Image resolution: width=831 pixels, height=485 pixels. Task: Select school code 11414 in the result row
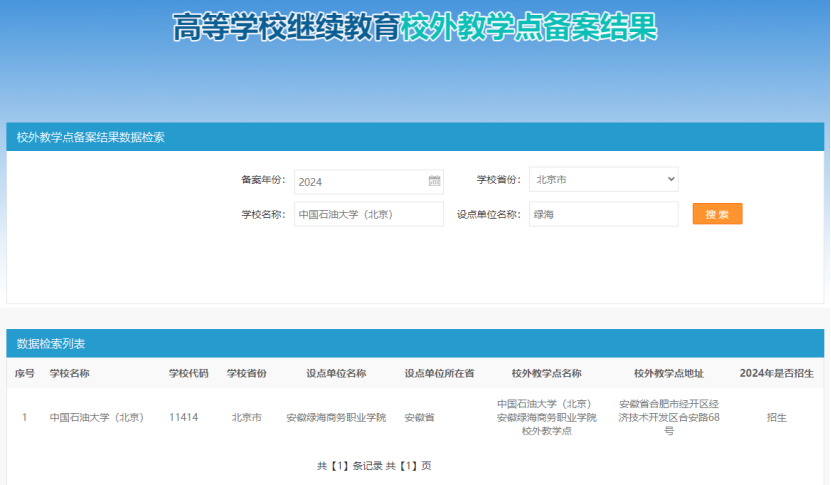point(184,417)
